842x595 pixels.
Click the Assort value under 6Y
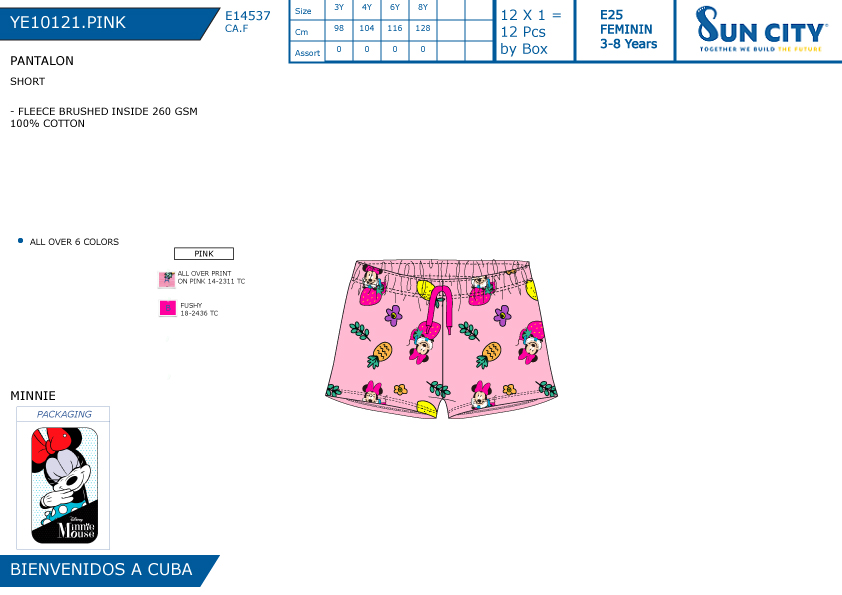(x=395, y=49)
